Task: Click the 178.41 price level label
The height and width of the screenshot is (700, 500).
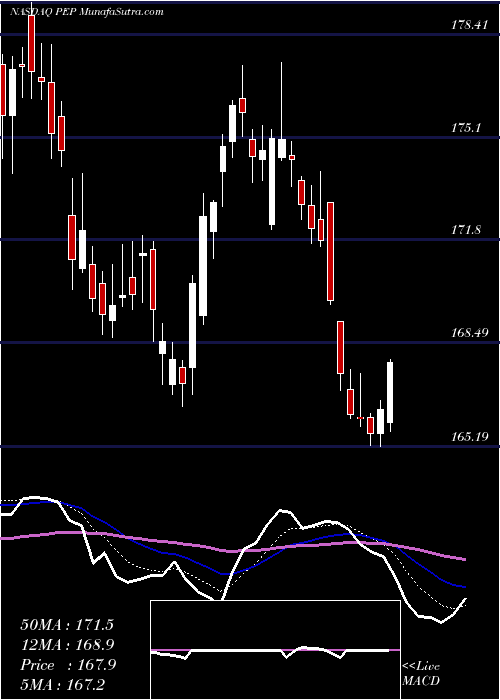Action: pyautogui.click(x=469, y=25)
